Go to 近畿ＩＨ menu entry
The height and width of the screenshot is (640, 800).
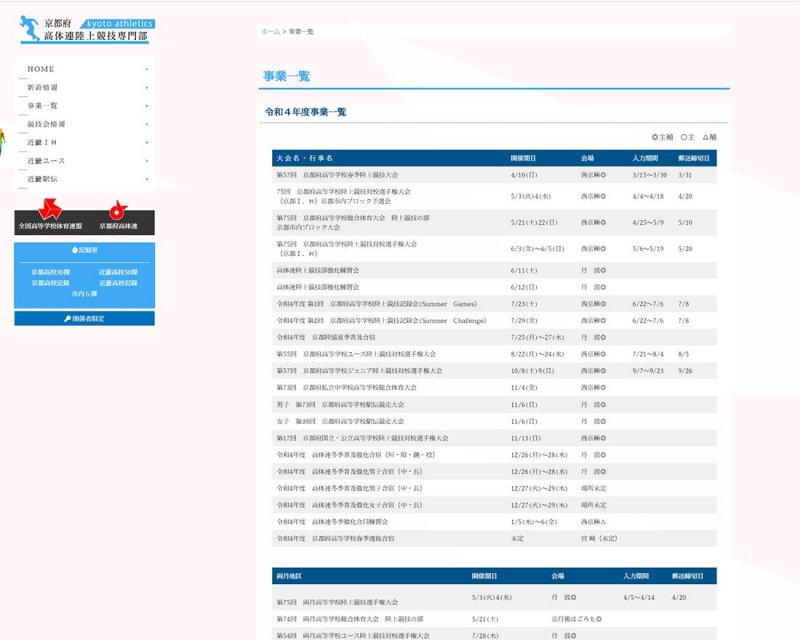click(43, 142)
